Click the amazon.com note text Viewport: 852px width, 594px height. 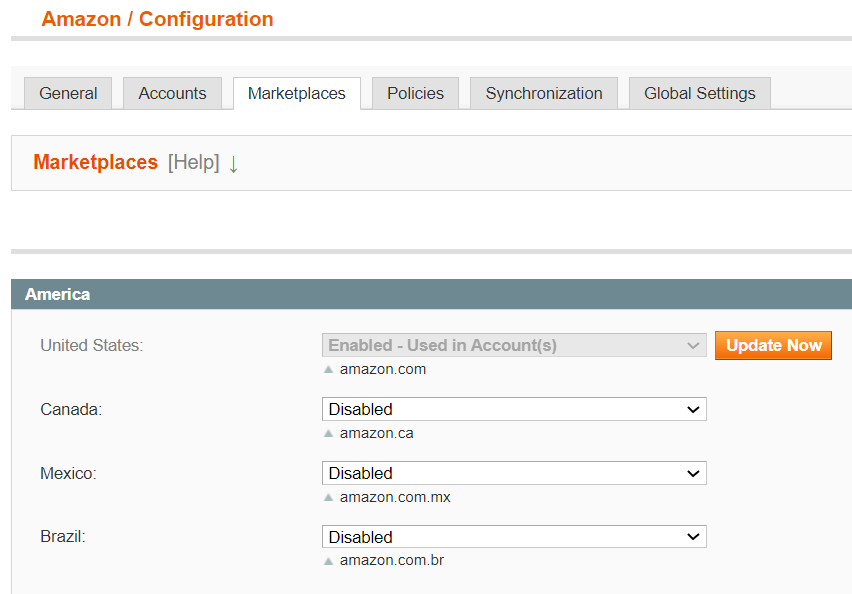click(383, 370)
